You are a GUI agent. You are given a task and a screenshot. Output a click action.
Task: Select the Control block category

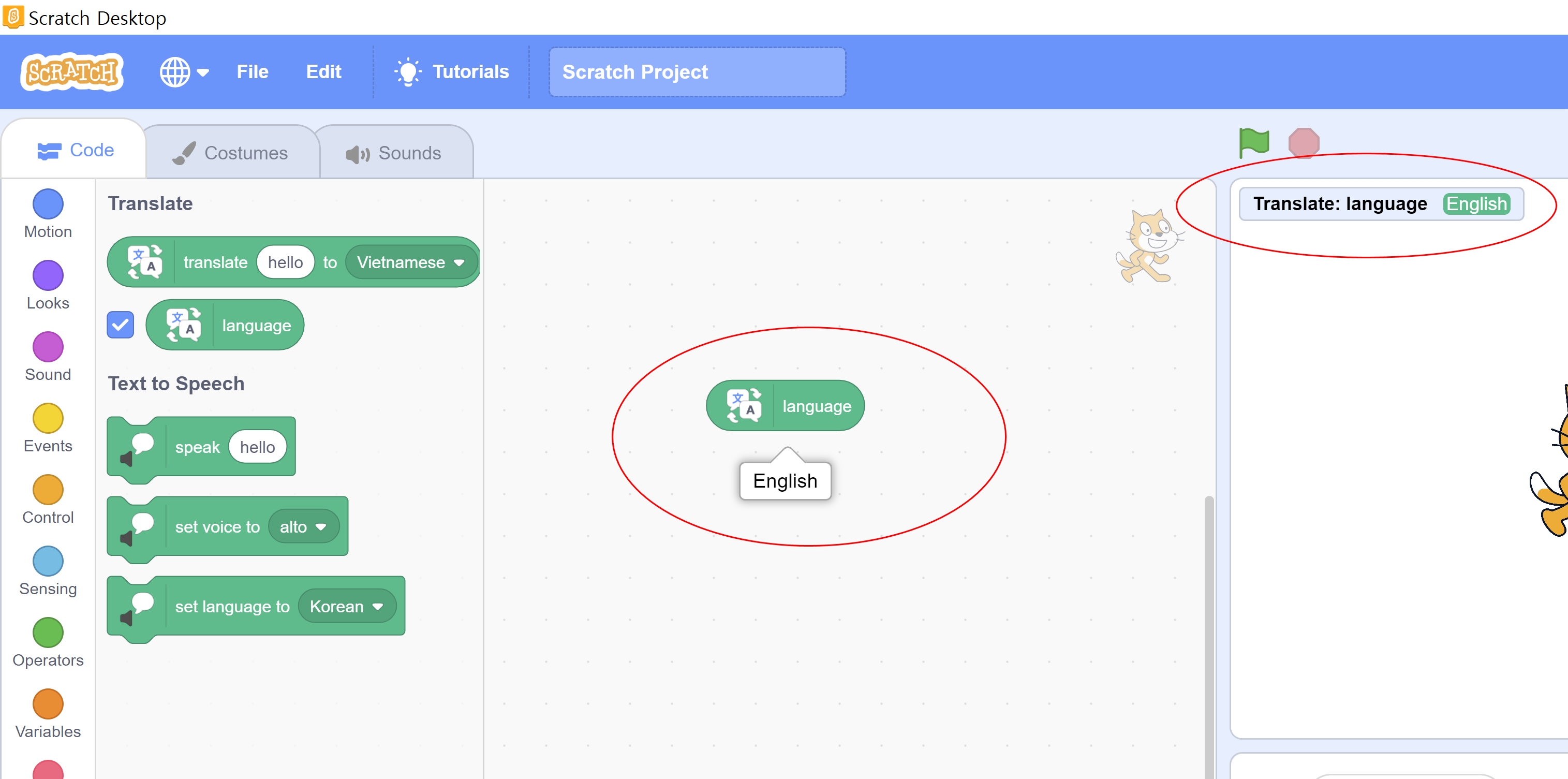point(48,499)
